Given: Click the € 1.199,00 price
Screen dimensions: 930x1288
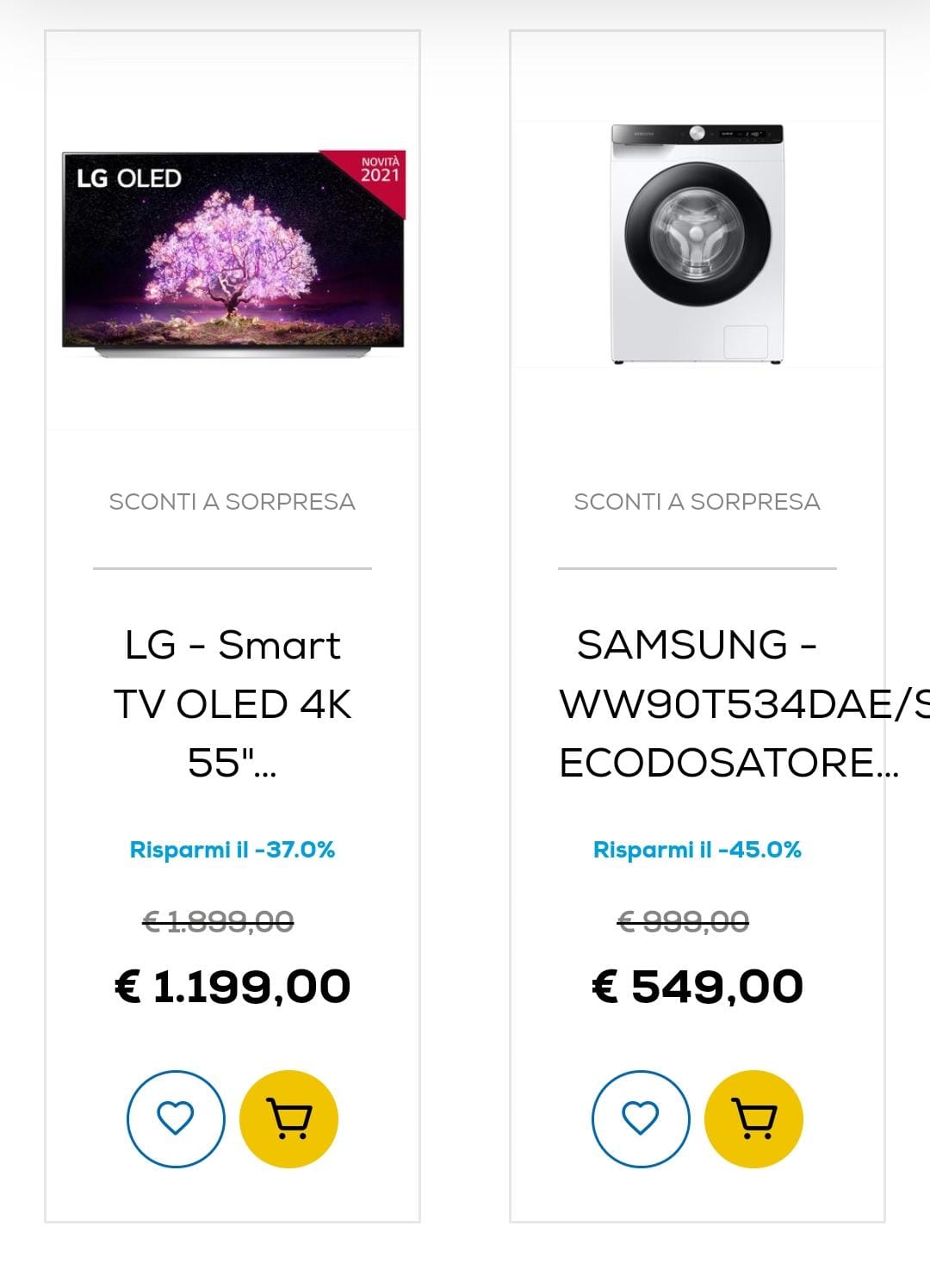Looking at the screenshot, I should tap(232, 986).
